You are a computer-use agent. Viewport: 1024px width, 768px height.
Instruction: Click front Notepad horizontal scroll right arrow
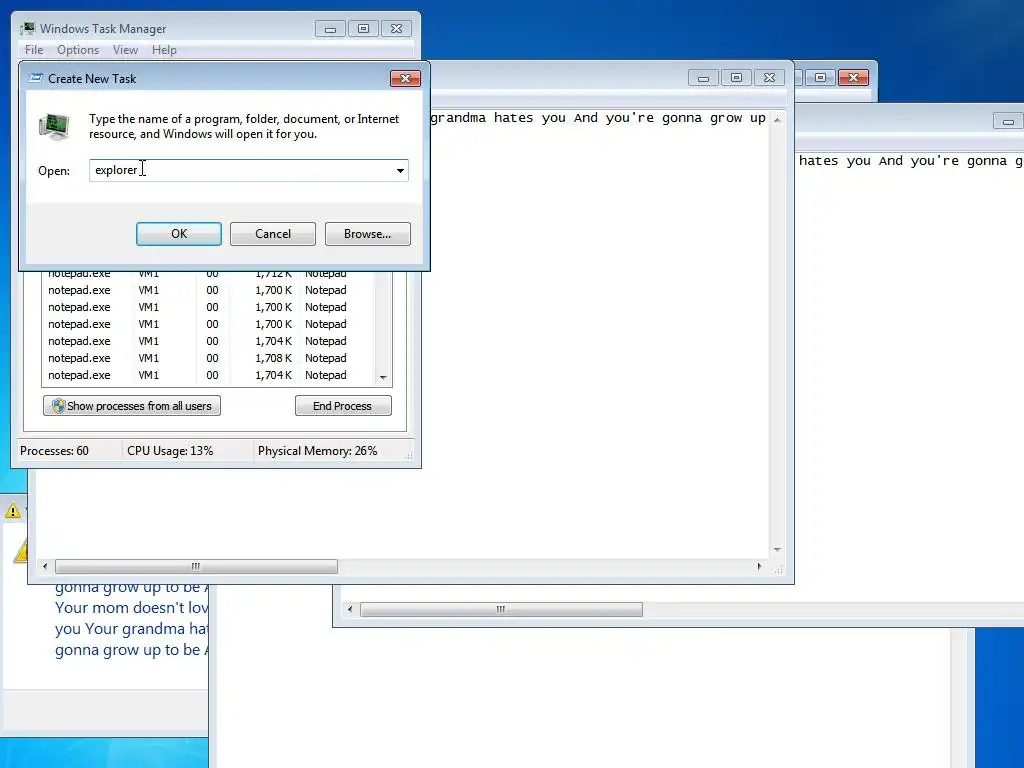(759, 566)
